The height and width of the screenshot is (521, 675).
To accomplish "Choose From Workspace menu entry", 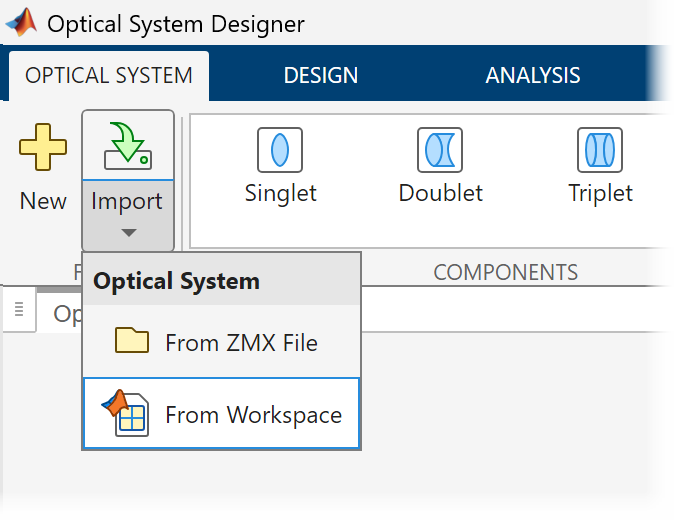I will pos(221,414).
